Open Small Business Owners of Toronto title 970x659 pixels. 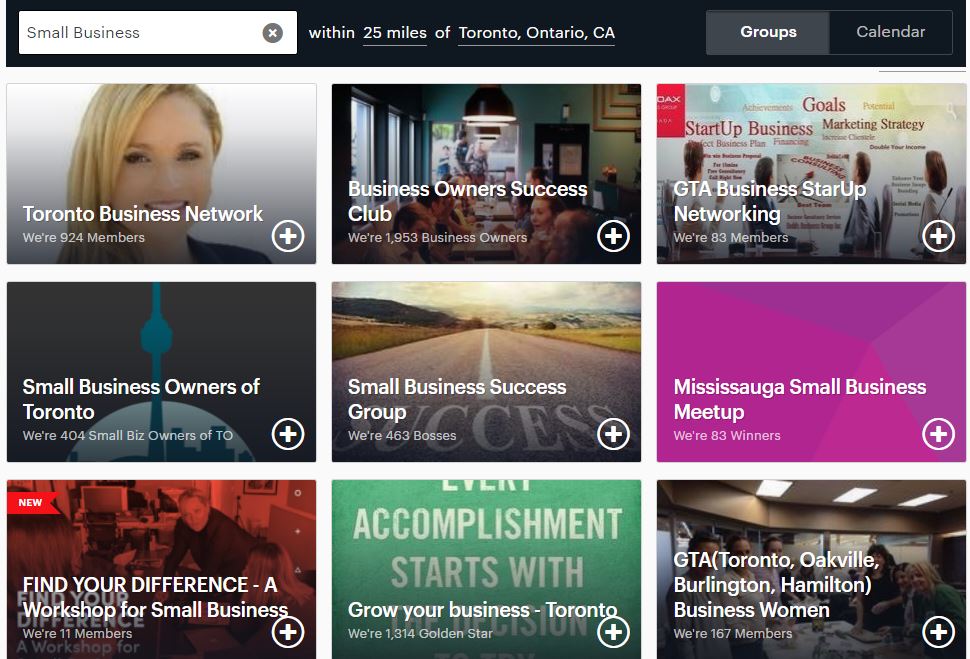(141, 399)
